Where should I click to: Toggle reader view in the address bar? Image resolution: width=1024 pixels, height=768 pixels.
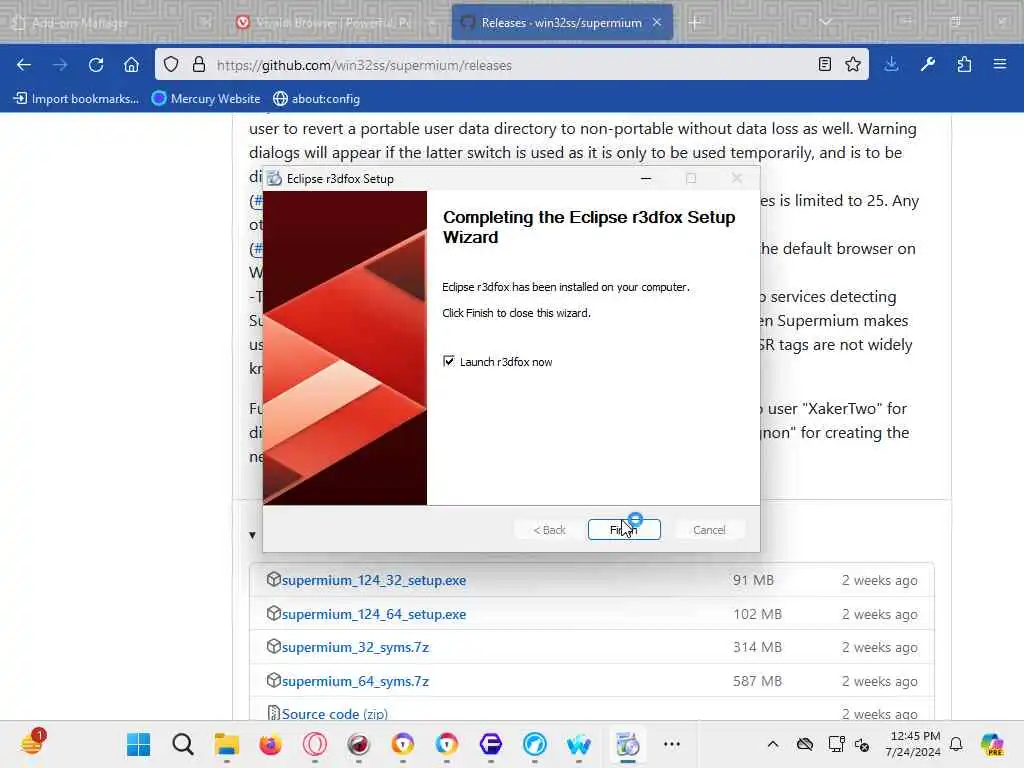point(825,65)
